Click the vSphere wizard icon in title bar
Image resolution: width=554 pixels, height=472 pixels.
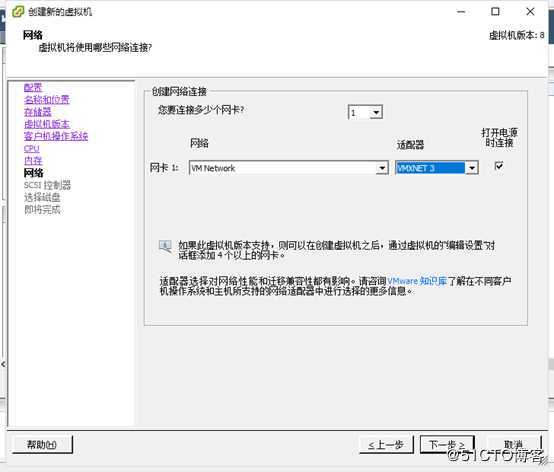point(18,12)
